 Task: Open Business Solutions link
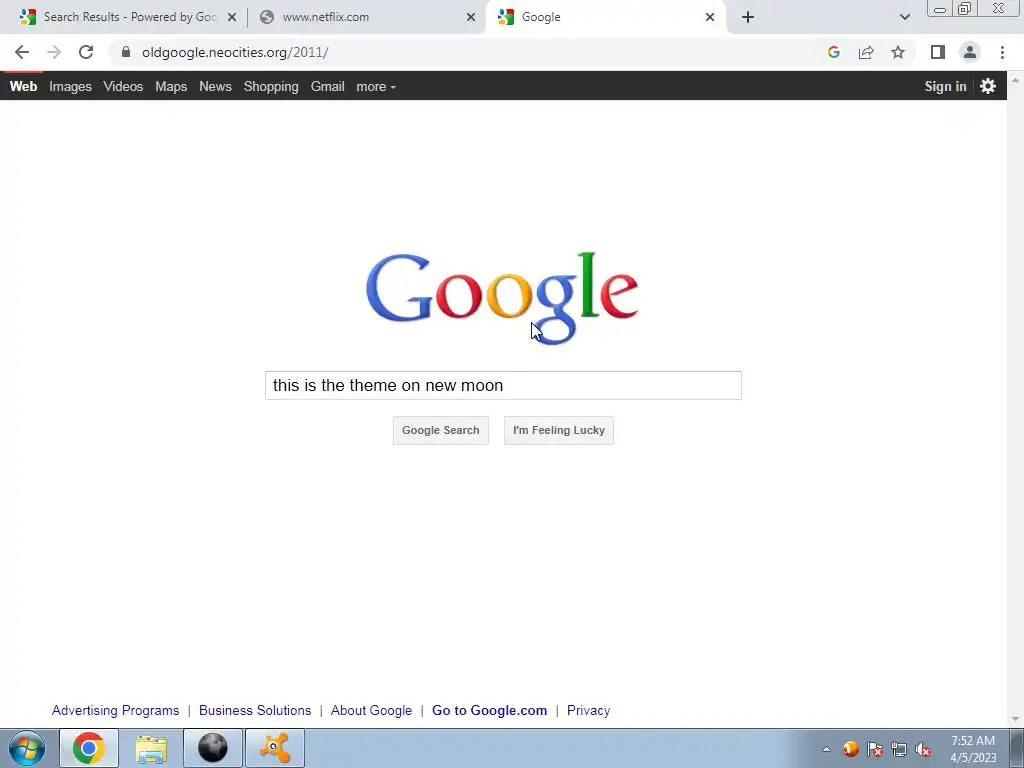(x=255, y=711)
